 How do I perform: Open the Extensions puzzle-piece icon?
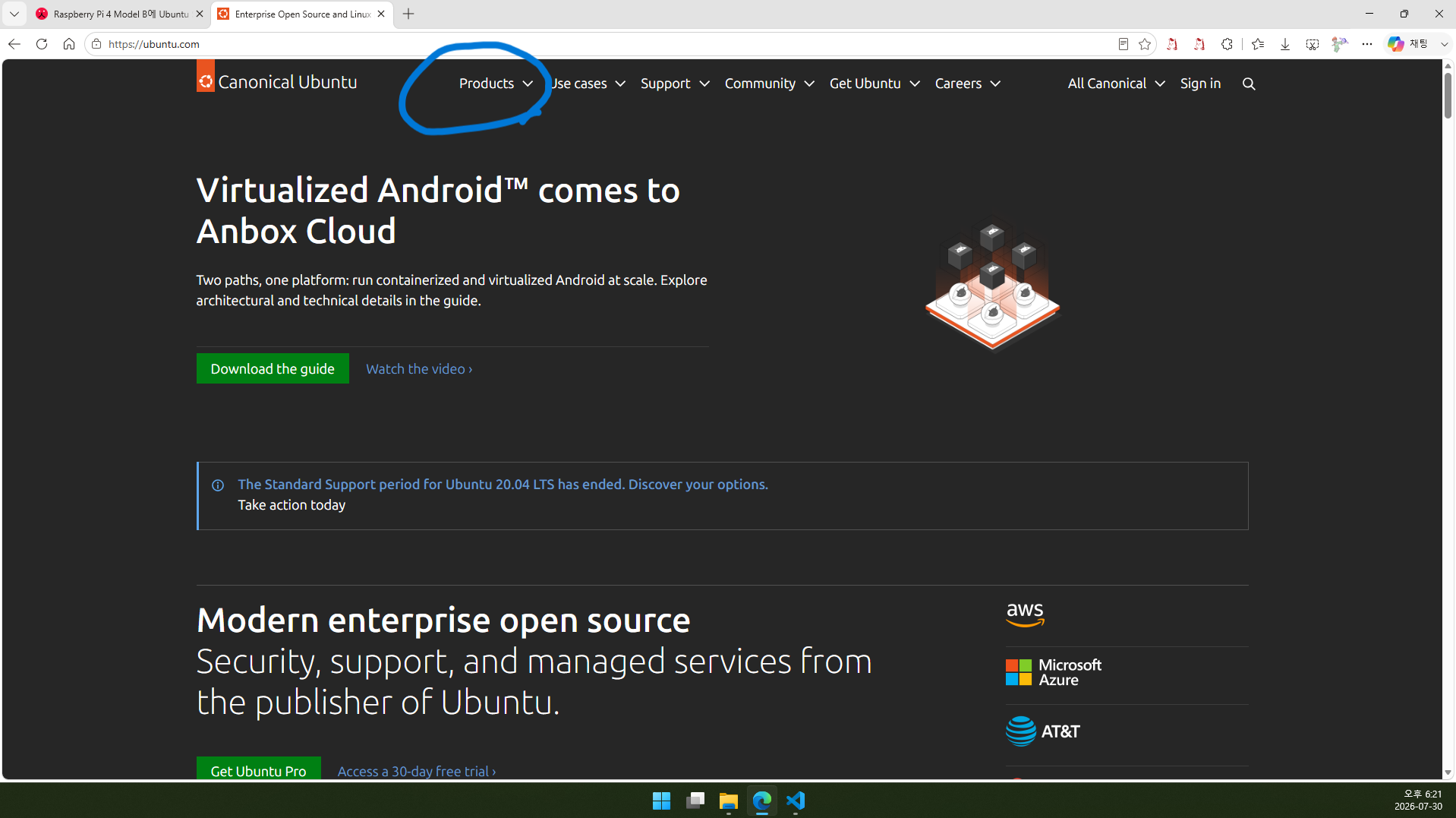pos(1227,44)
